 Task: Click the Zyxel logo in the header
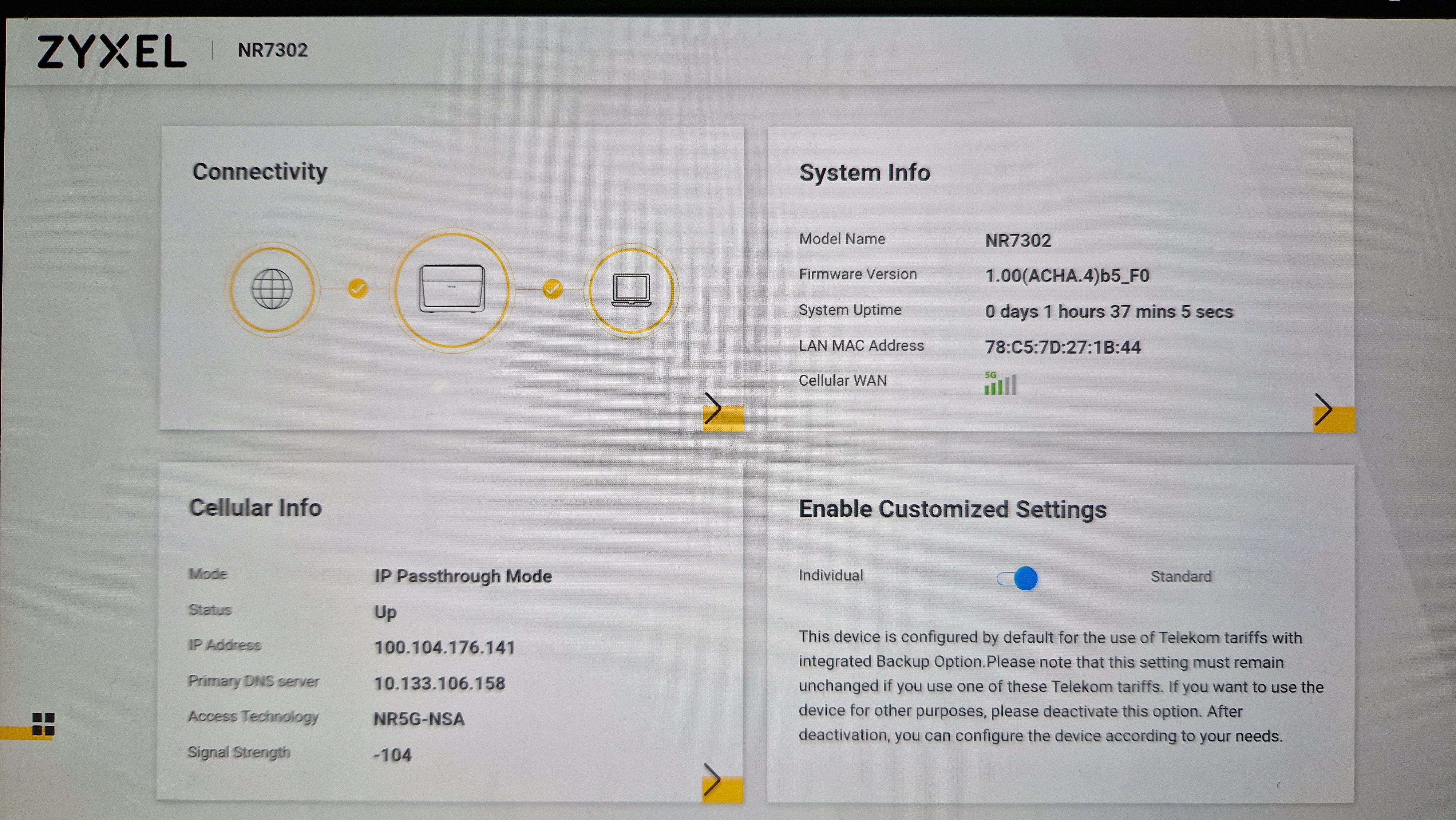112,51
